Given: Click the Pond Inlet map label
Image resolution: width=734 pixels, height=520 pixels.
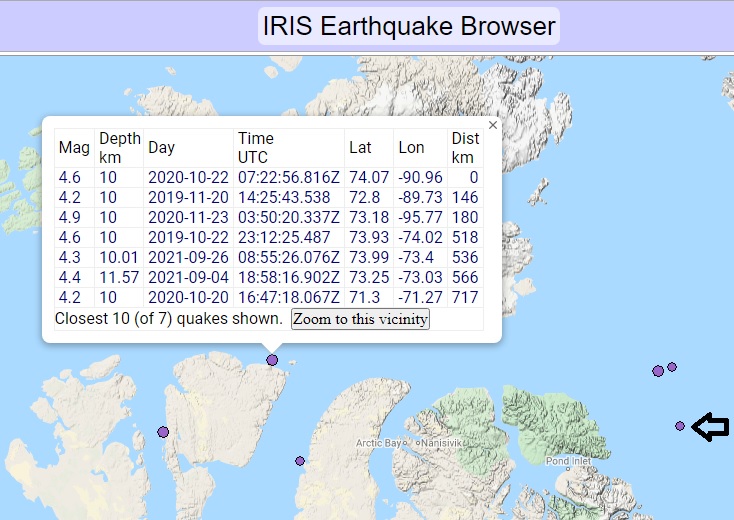Looking at the screenshot, I should (x=568, y=461).
